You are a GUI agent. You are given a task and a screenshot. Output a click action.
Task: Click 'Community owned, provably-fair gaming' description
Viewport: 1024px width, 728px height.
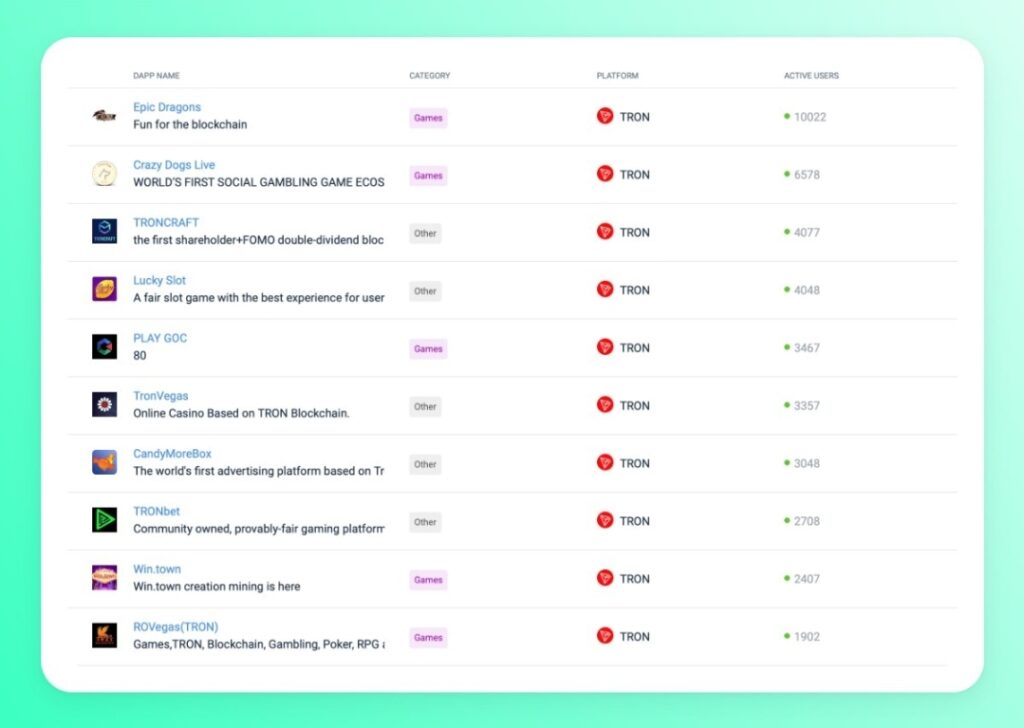259,529
